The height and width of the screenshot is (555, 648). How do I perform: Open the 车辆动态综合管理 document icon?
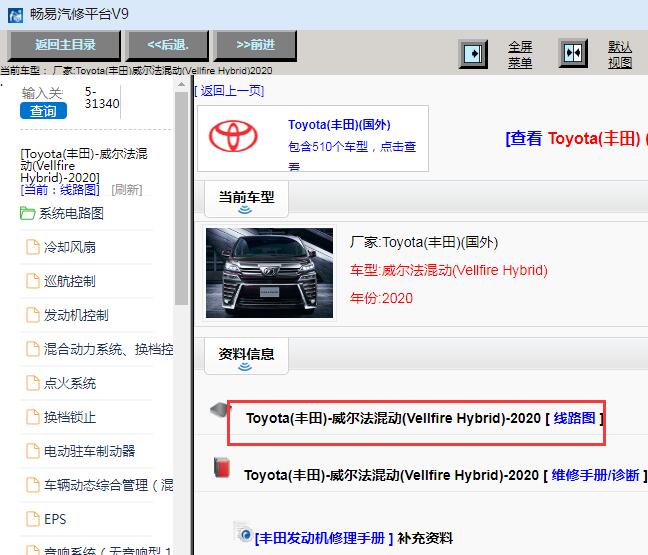33,485
